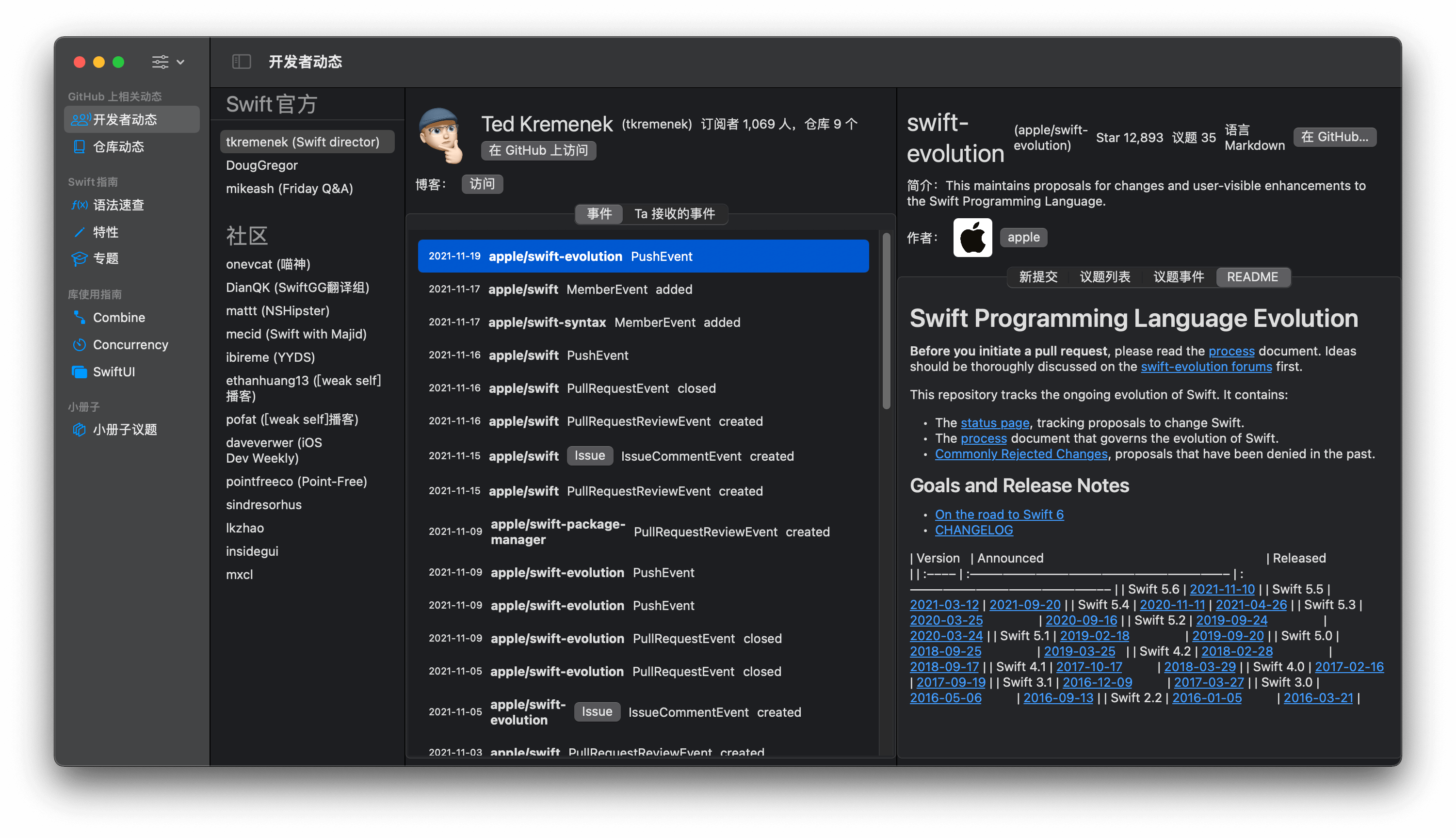
Task: Open the status page link
Action: pyautogui.click(x=994, y=422)
